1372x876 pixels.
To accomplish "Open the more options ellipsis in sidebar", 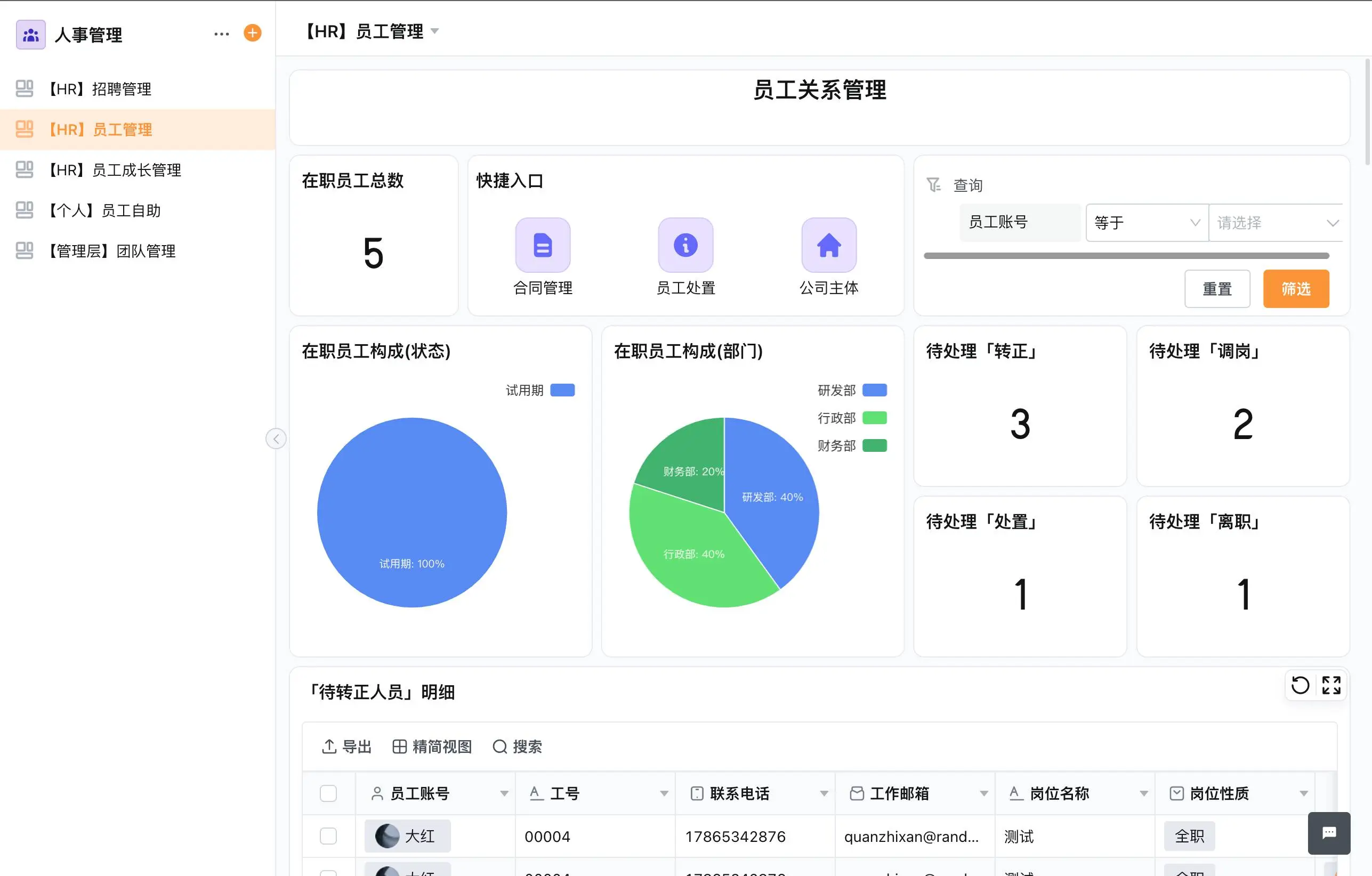I will click(x=222, y=34).
